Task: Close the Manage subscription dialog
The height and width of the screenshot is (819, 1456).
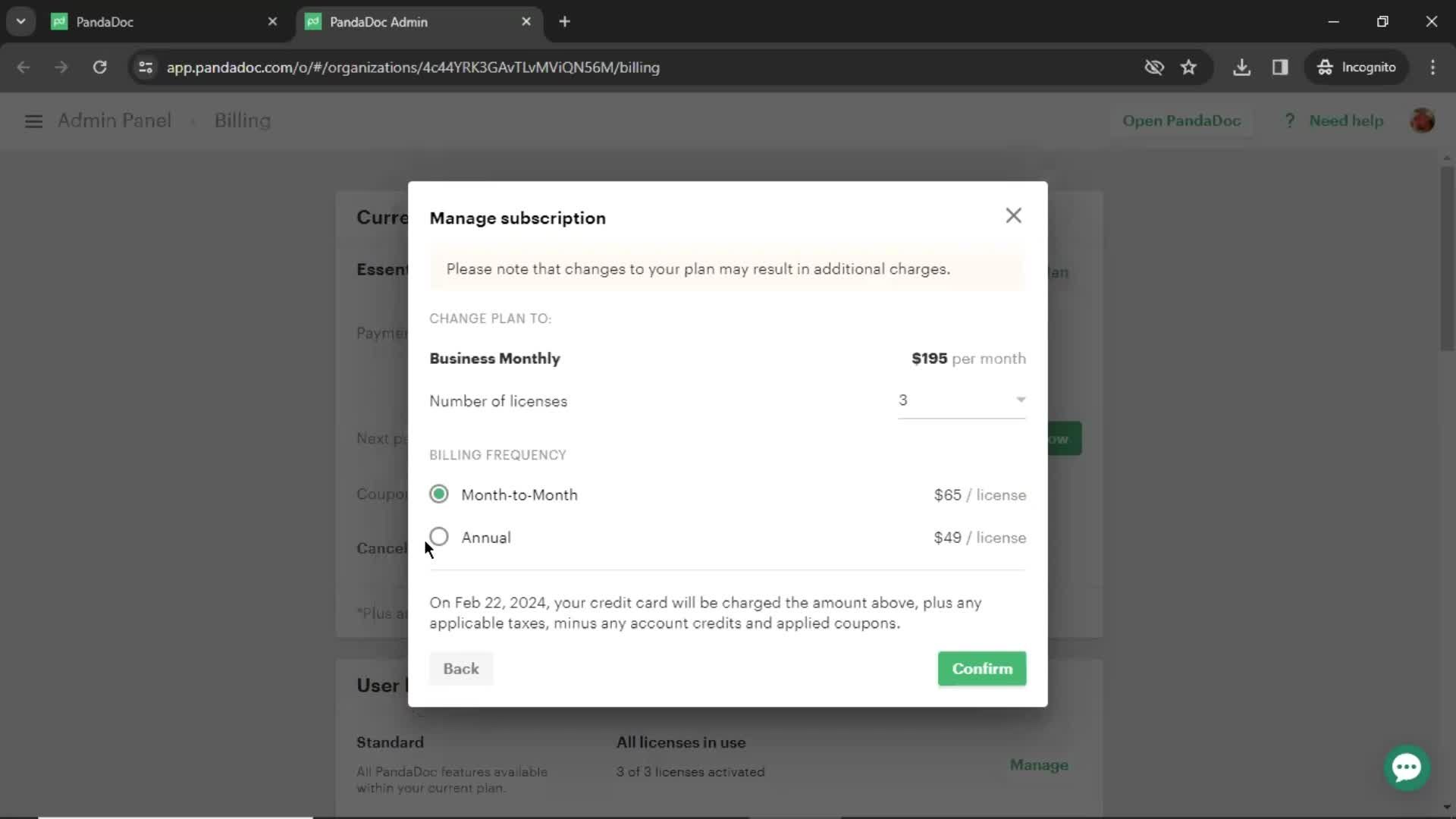Action: pyautogui.click(x=1014, y=214)
